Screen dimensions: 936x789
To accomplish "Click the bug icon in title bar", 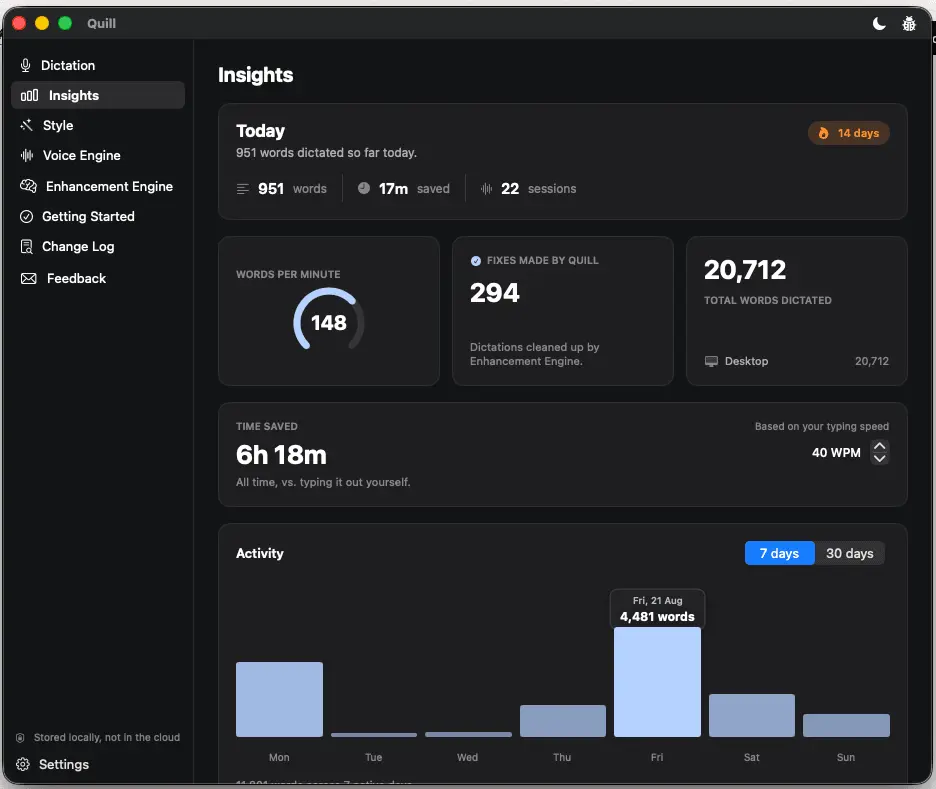I will [x=909, y=23].
